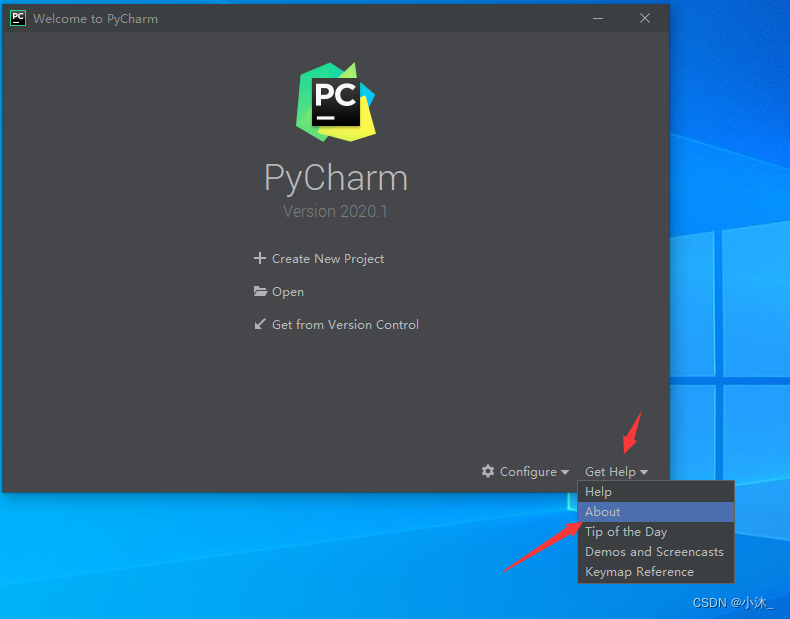This screenshot has width=790, height=619.
Task: Expand the Configure dropdown
Action: click(534, 471)
